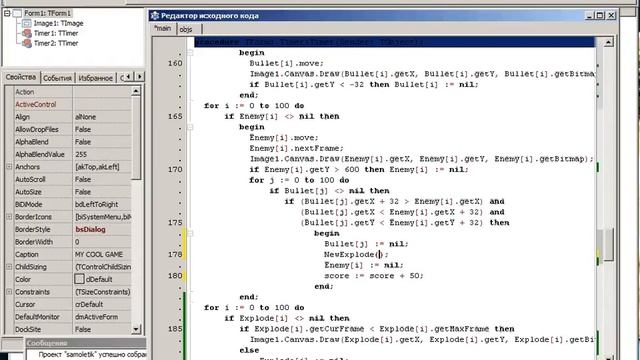Edit Caption value MY COOL GAME

click(x=102, y=254)
